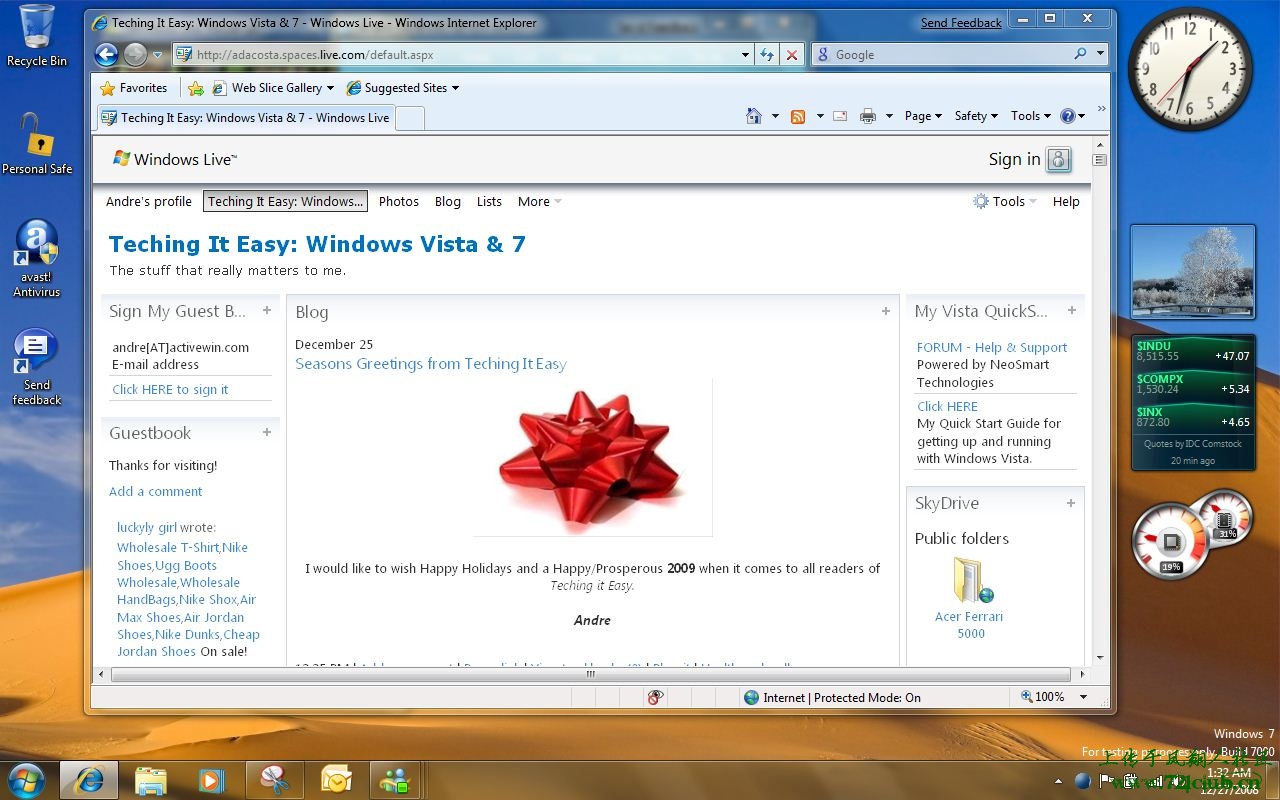Expand the Home button dropdown arrow

775,116
